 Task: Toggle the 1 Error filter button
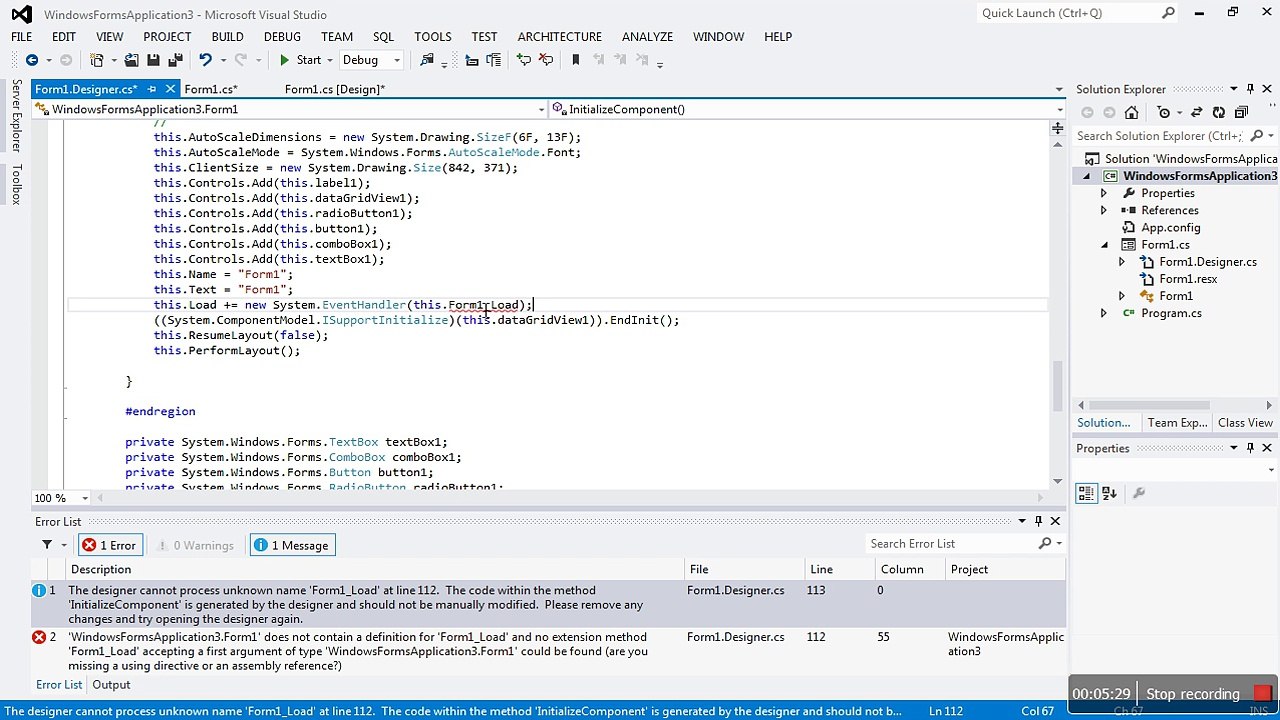[x=109, y=545]
